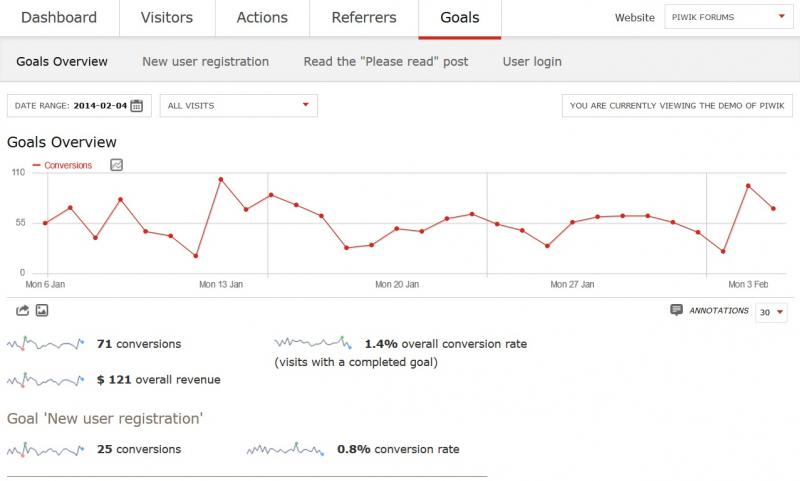Click the Annotations link

[x=719, y=311]
